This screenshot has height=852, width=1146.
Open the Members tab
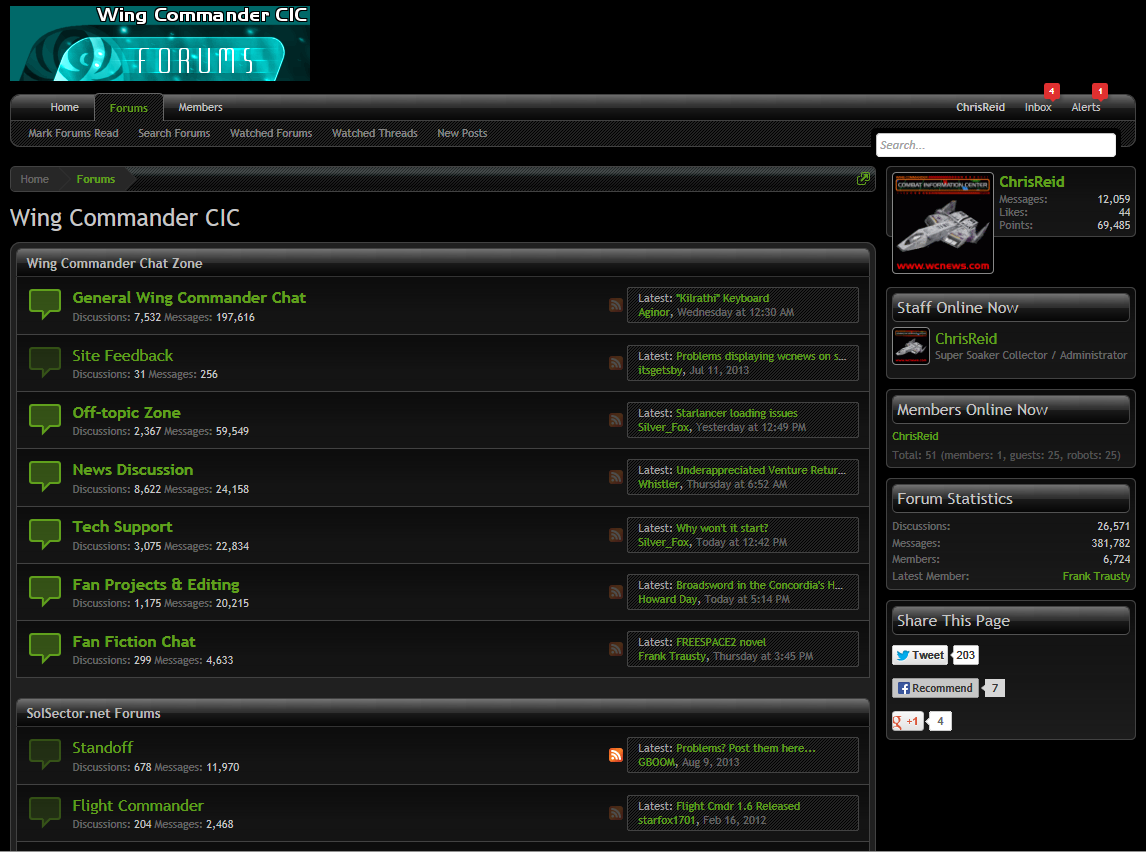pos(200,107)
